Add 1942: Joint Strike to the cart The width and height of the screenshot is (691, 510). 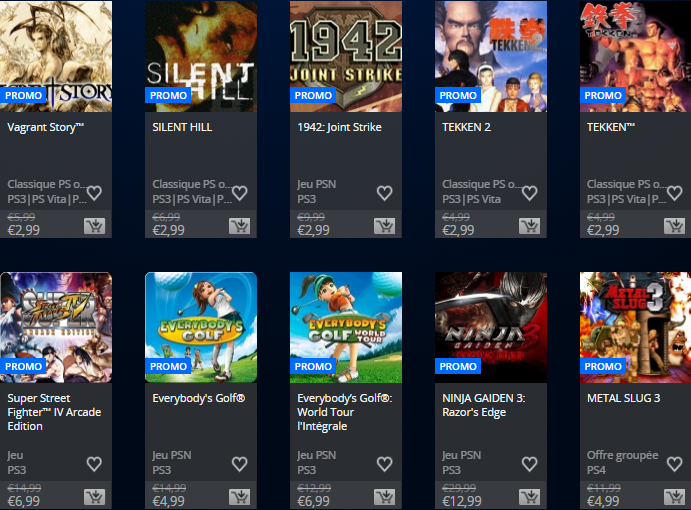click(384, 226)
